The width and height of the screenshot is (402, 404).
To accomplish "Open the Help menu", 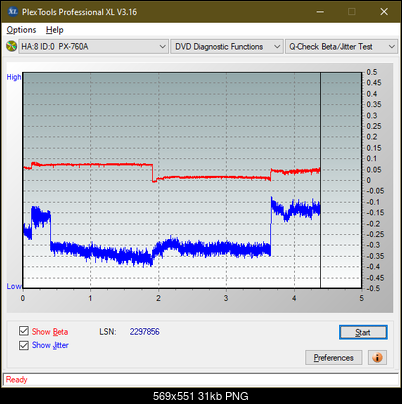I will coord(55,30).
